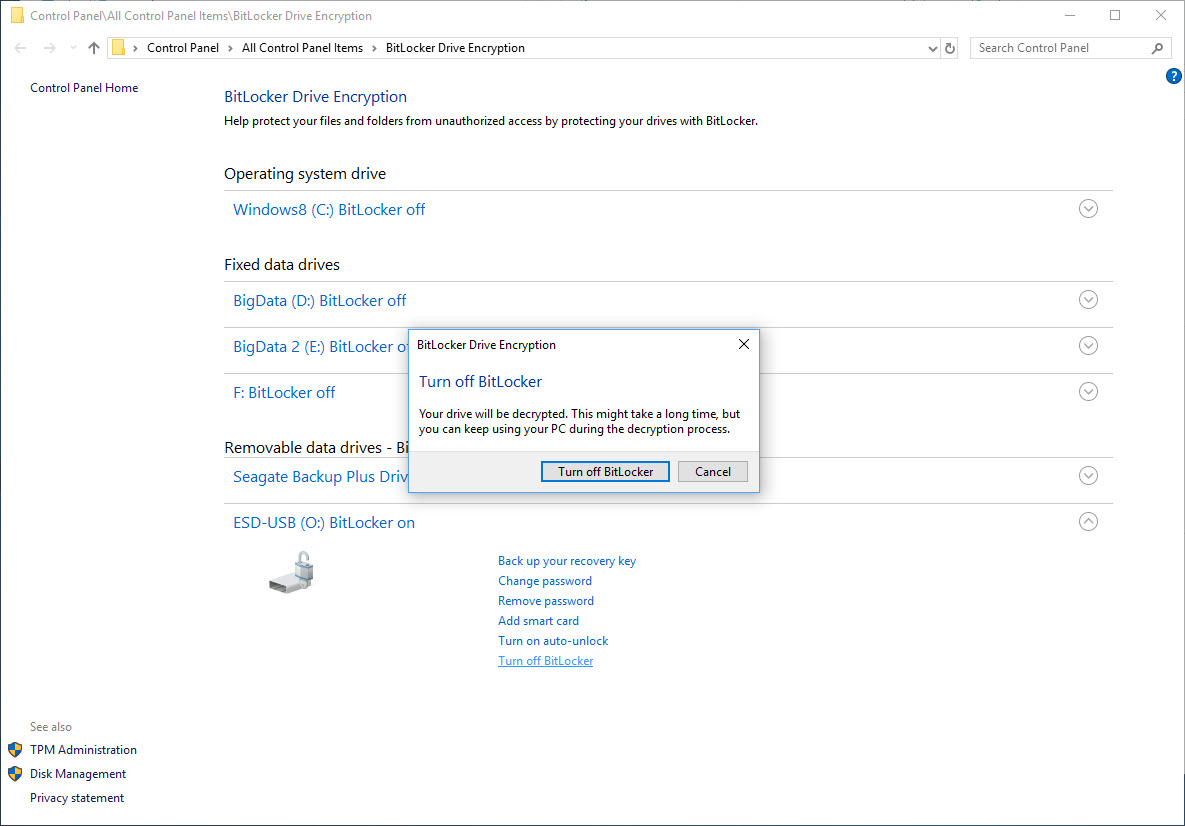Click Seagate Backup Plus Drive link

pos(320,477)
